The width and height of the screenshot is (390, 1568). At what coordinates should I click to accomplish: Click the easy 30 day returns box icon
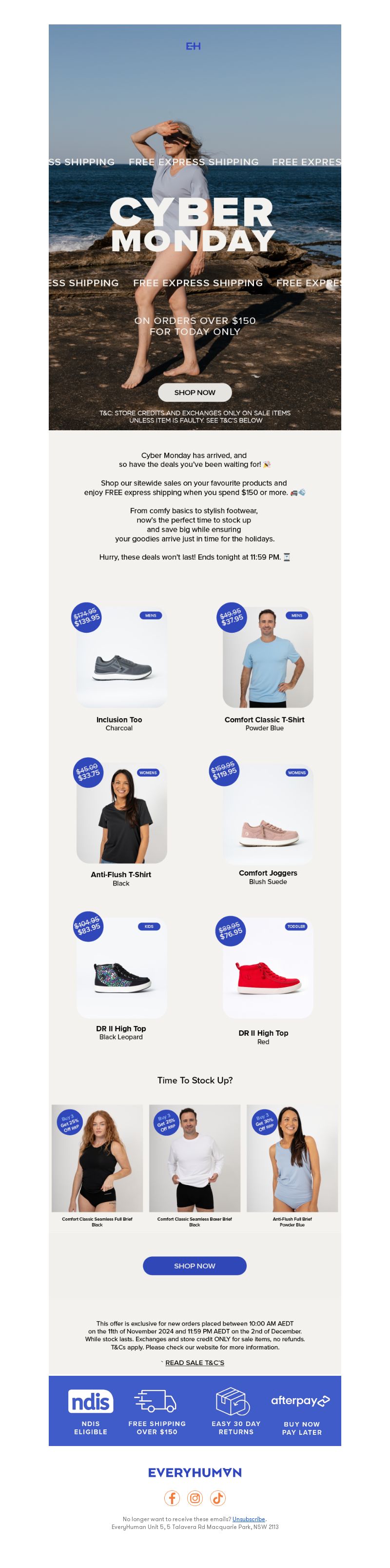click(233, 1401)
